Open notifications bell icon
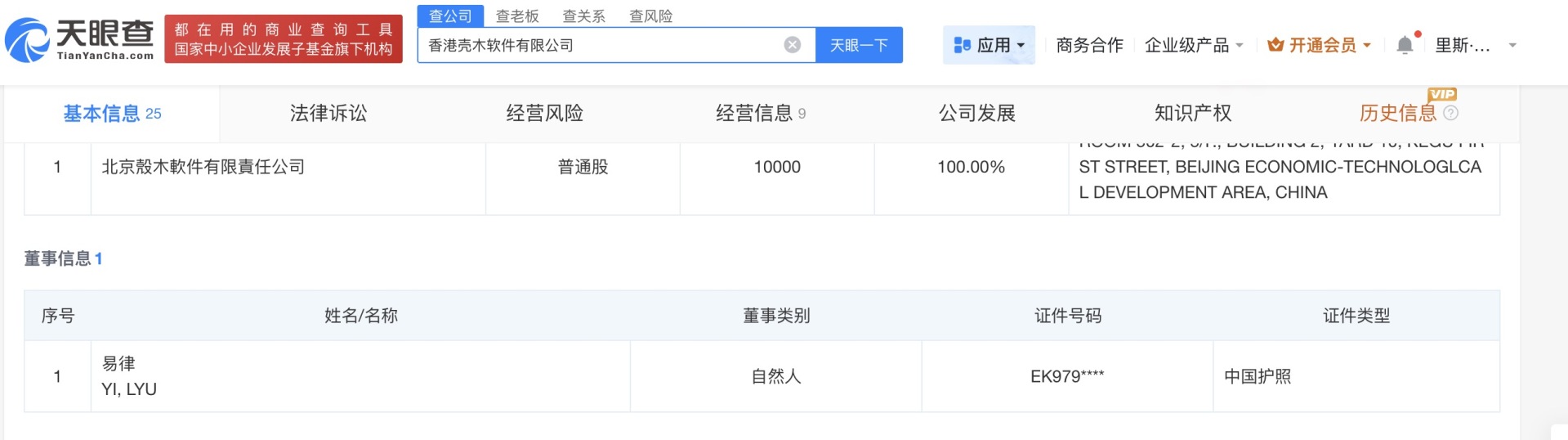1568x440 pixels. click(x=1405, y=45)
